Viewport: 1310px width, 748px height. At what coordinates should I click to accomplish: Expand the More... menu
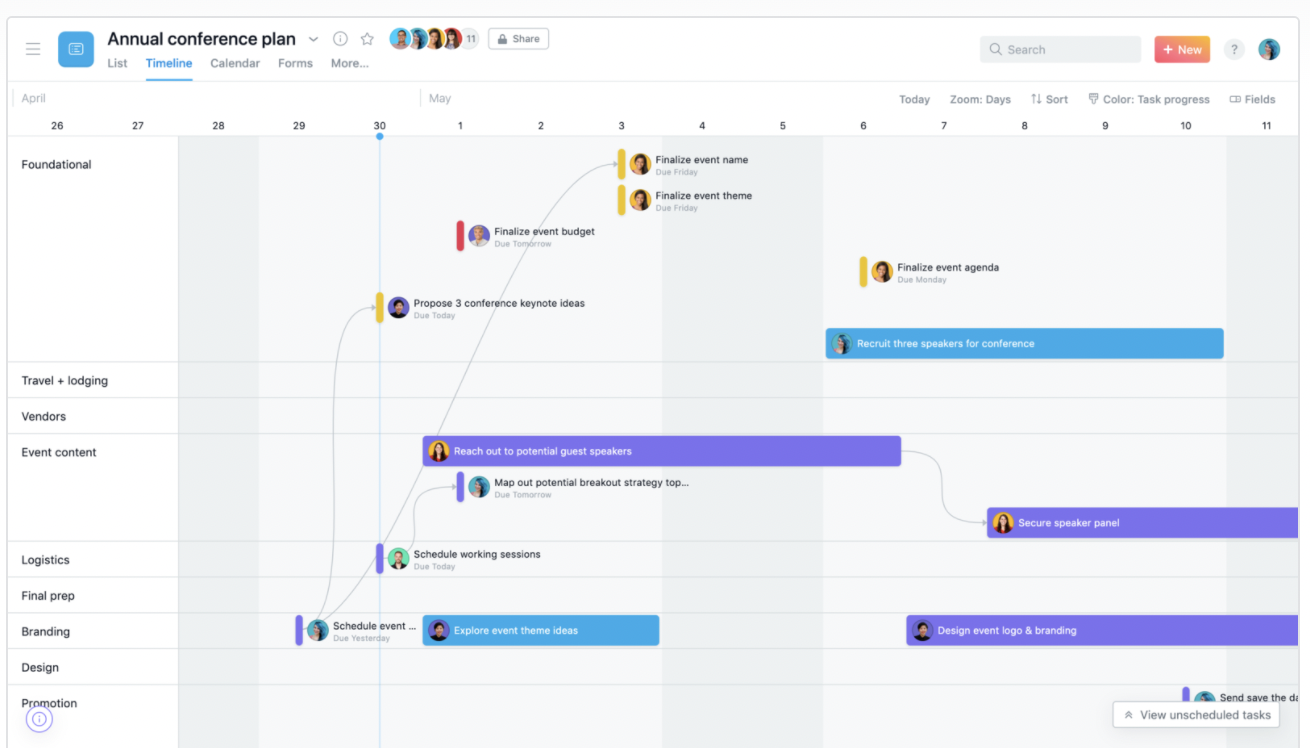tap(349, 63)
